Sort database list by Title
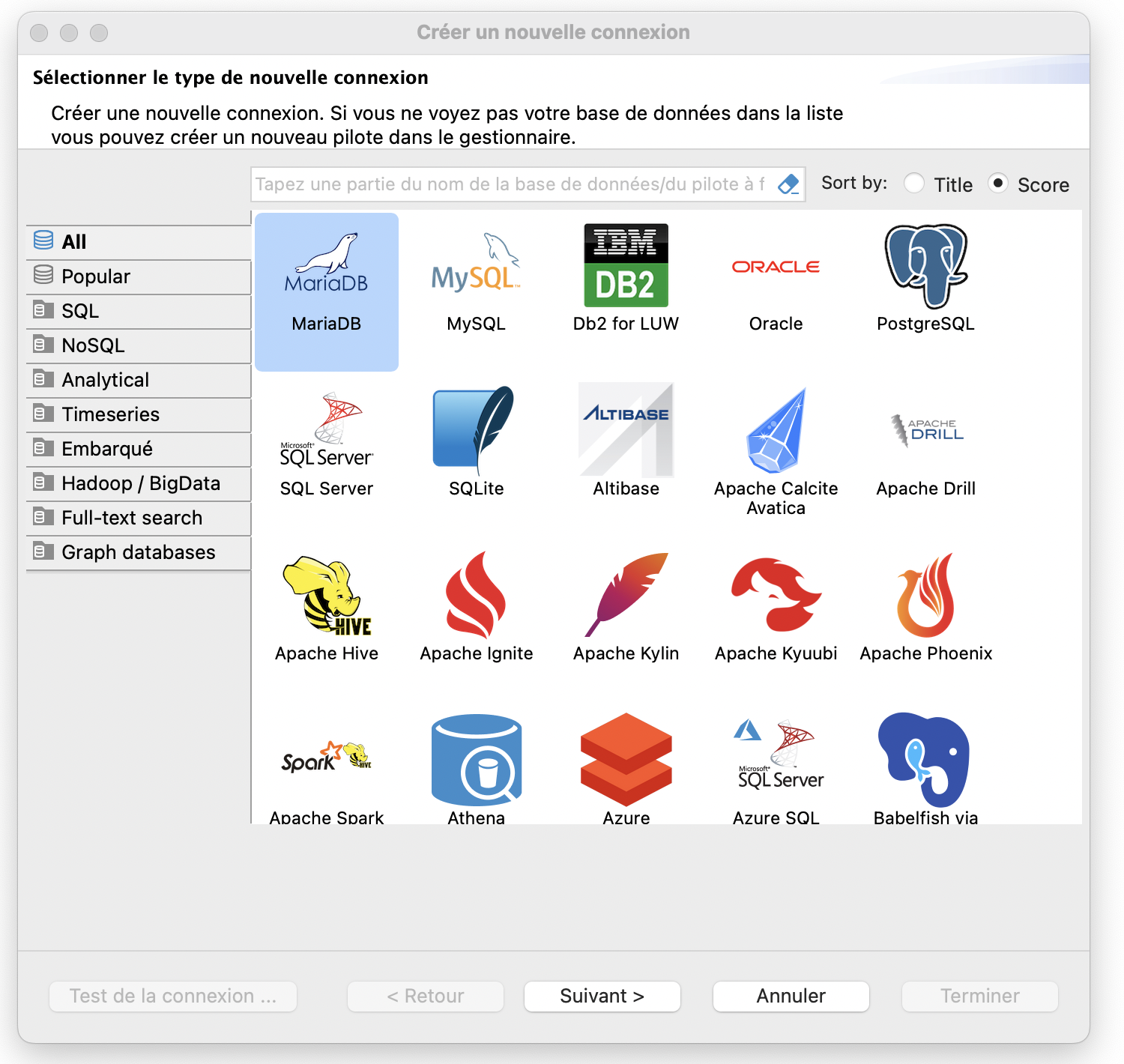Viewport: 1124px width, 1064px height. tap(914, 184)
